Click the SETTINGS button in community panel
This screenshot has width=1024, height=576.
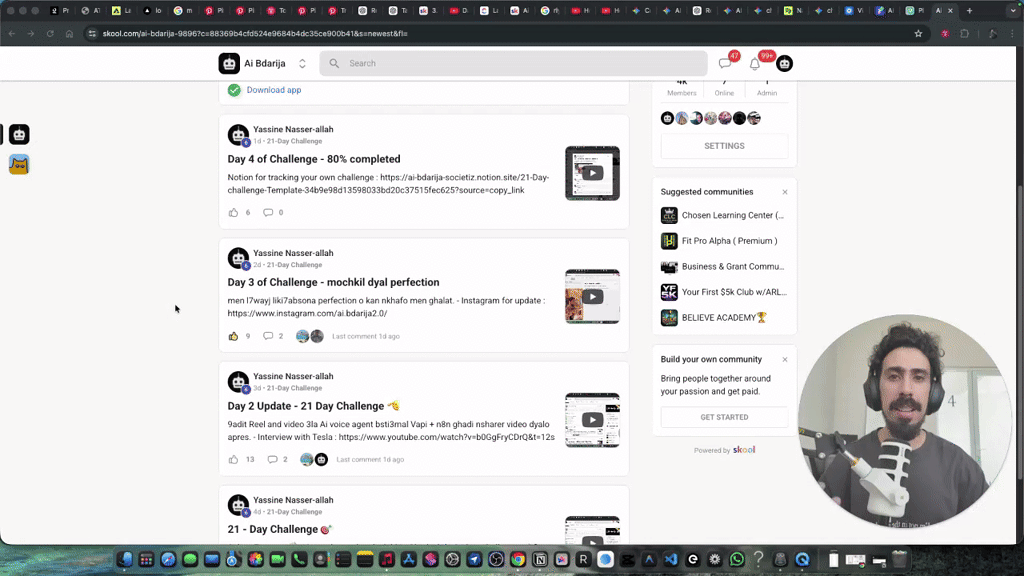pyautogui.click(x=724, y=146)
